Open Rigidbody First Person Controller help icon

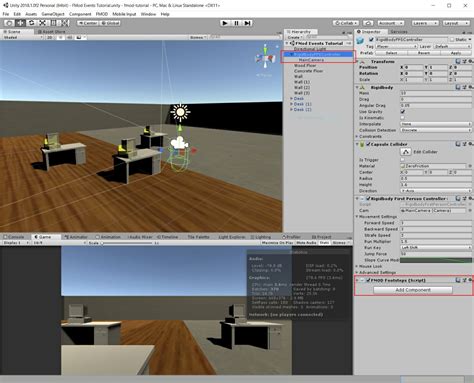458,198
